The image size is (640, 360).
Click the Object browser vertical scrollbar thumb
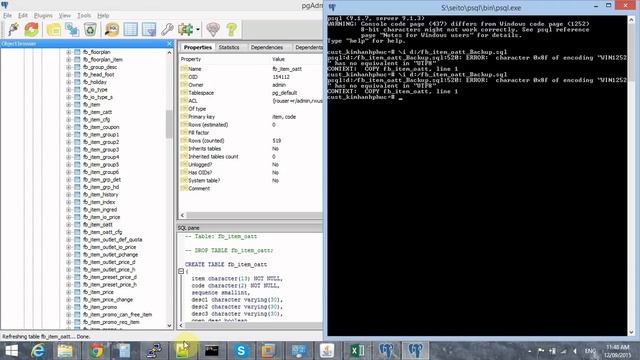tap(169, 124)
